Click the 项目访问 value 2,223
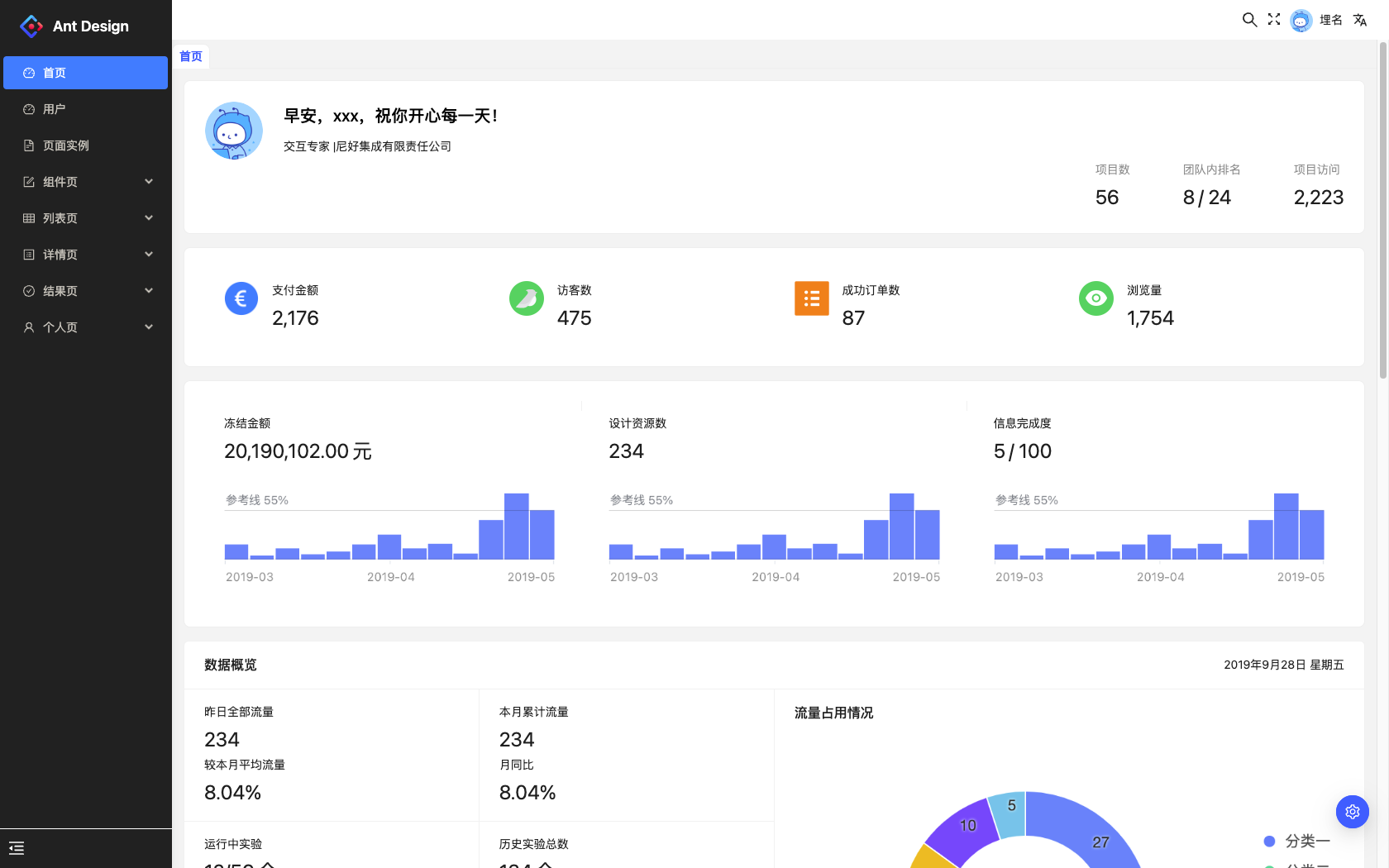The height and width of the screenshot is (868, 1389). click(x=1319, y=198)
